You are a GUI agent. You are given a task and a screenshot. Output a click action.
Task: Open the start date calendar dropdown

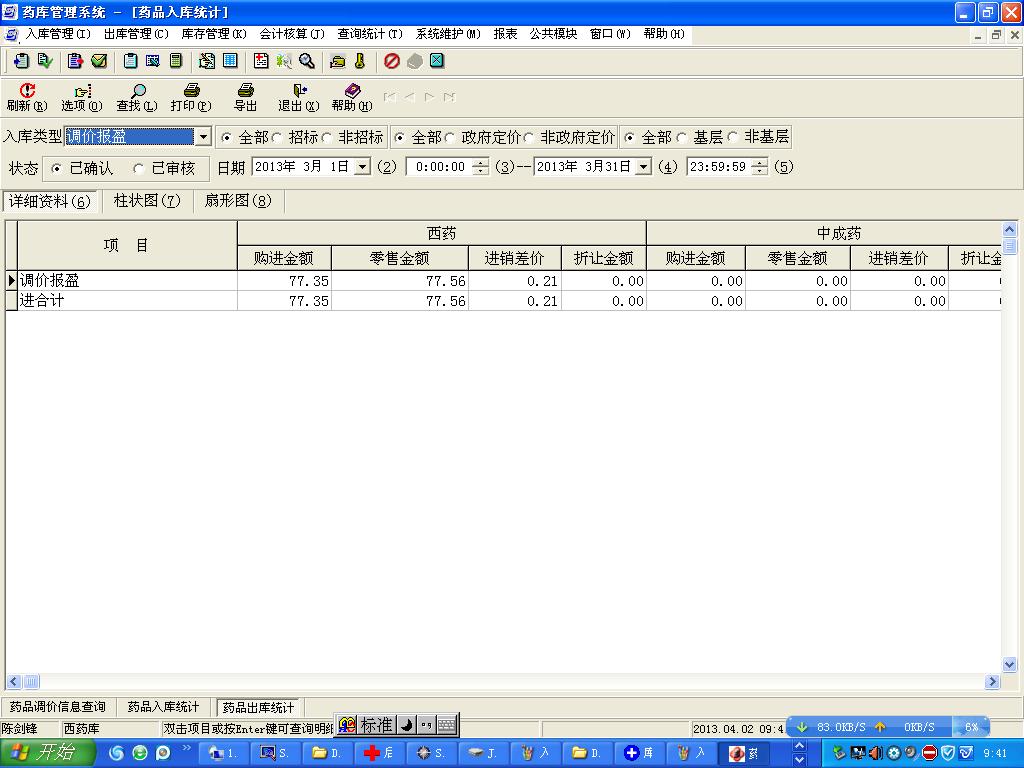(362, 167)
